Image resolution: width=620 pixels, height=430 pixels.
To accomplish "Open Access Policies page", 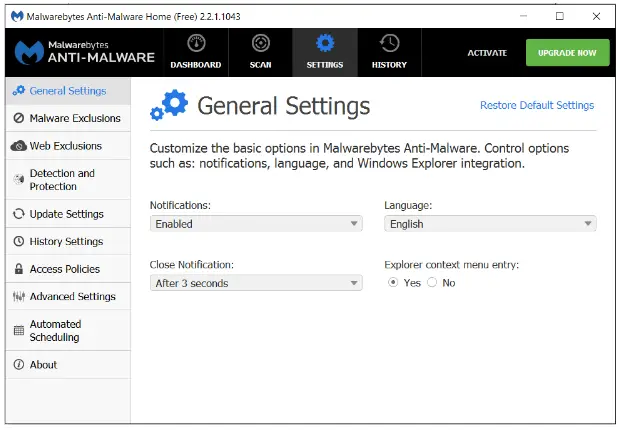I will [68, 269].
